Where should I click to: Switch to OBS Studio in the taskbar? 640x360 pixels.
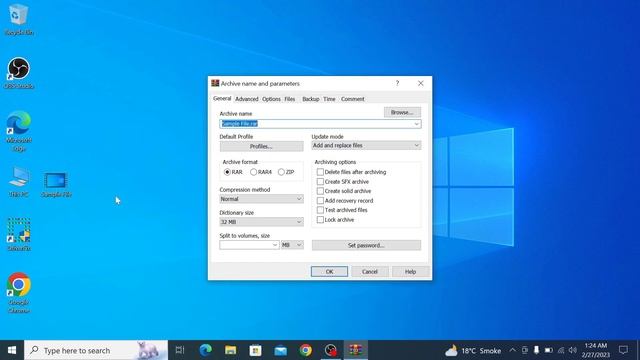click(x=331, y=350)
